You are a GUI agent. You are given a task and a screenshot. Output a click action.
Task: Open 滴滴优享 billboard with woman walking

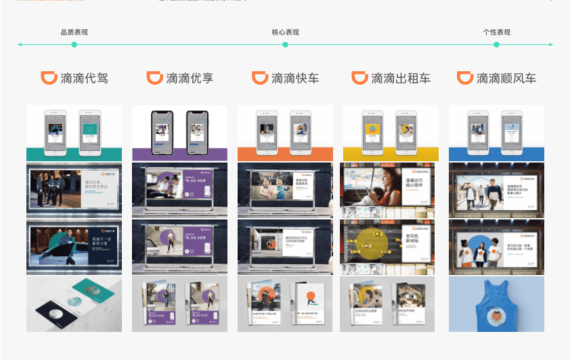(180, 247)
